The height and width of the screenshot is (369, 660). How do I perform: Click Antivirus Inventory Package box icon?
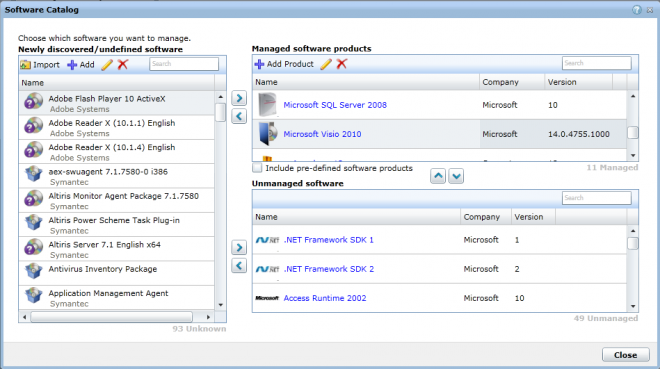pyautogui.click(x=34, y=271)
